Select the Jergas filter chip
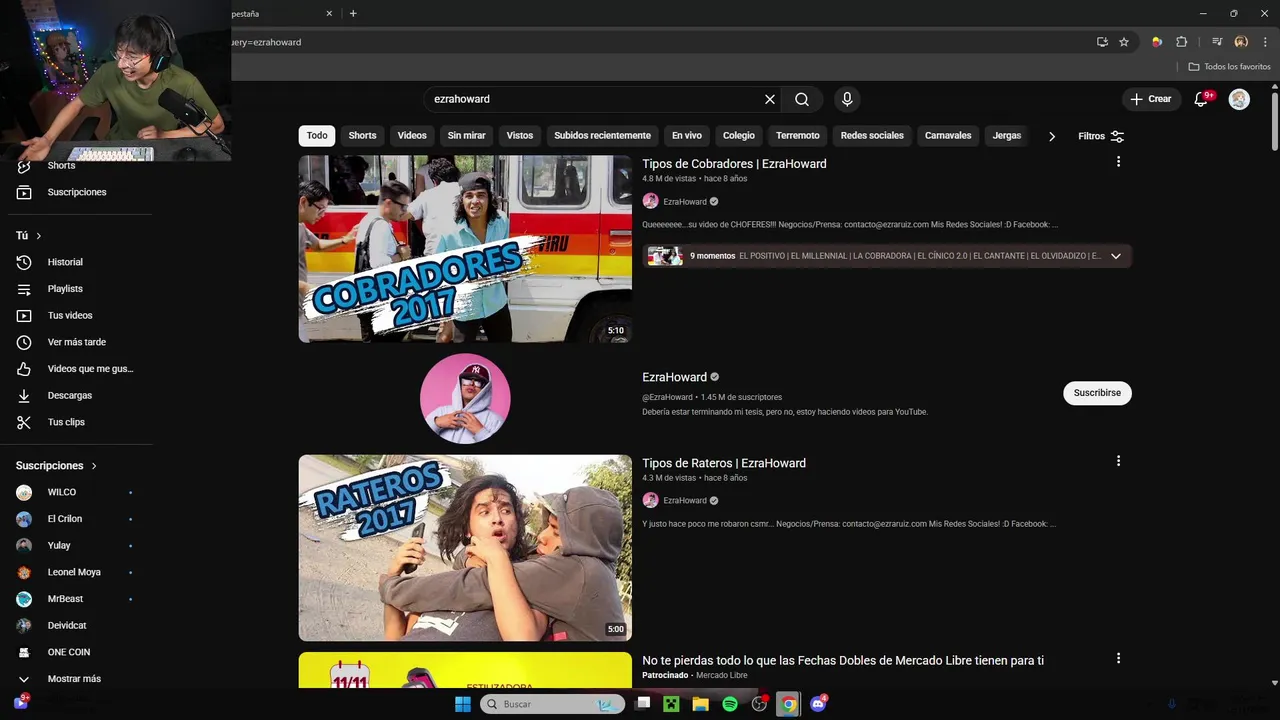1280x720 pixels. [x=1007, y=136]
